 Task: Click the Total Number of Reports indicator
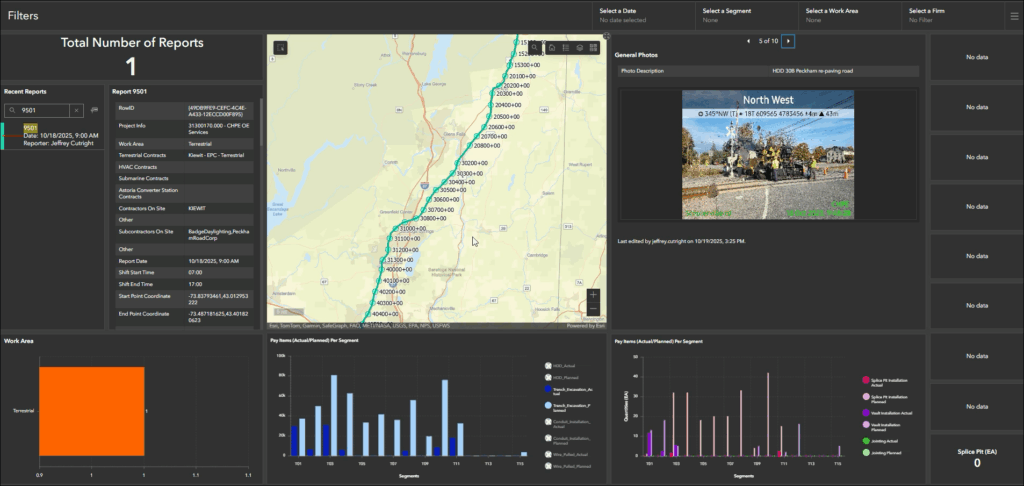132,56
